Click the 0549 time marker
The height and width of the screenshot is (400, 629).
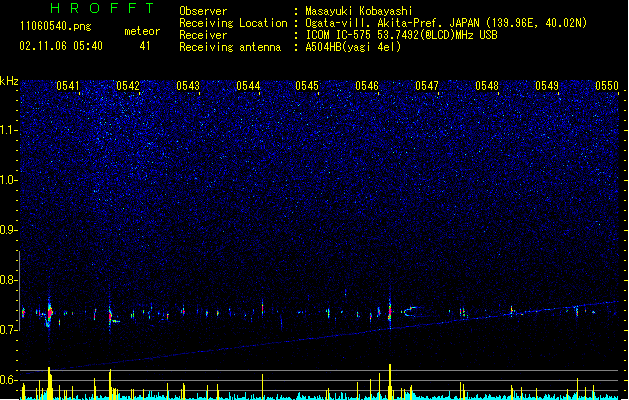tap(547, 86)
